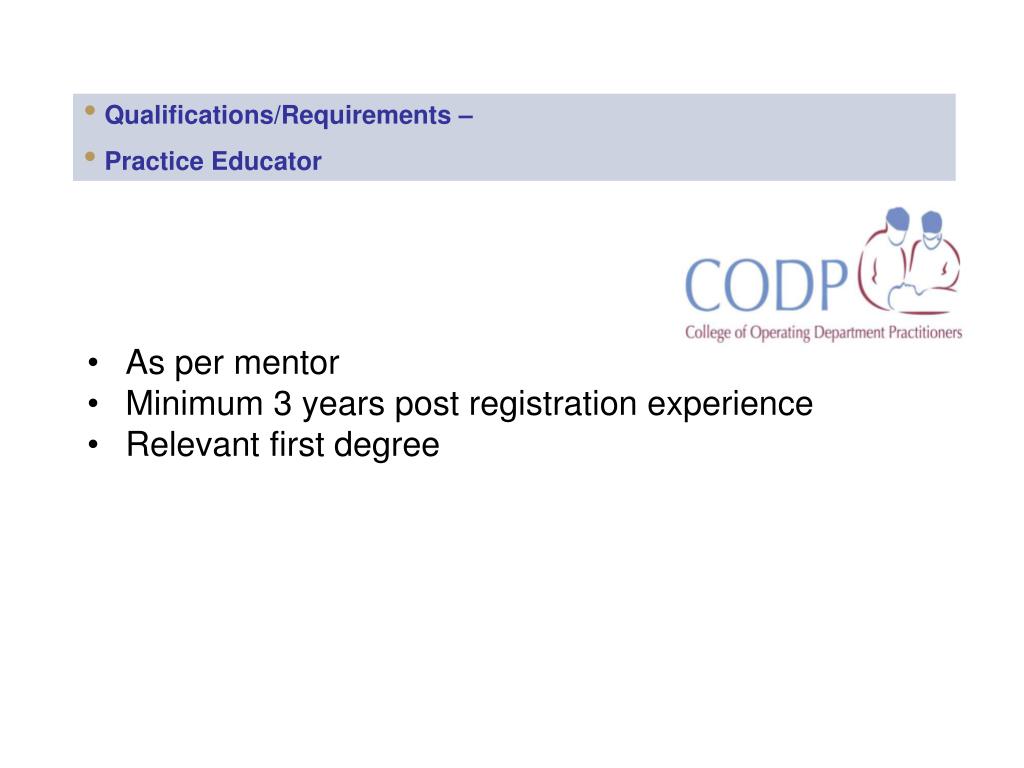Click the Minimum 3 years post registration line
The image size is (1024, 768).
click(469, 404)
